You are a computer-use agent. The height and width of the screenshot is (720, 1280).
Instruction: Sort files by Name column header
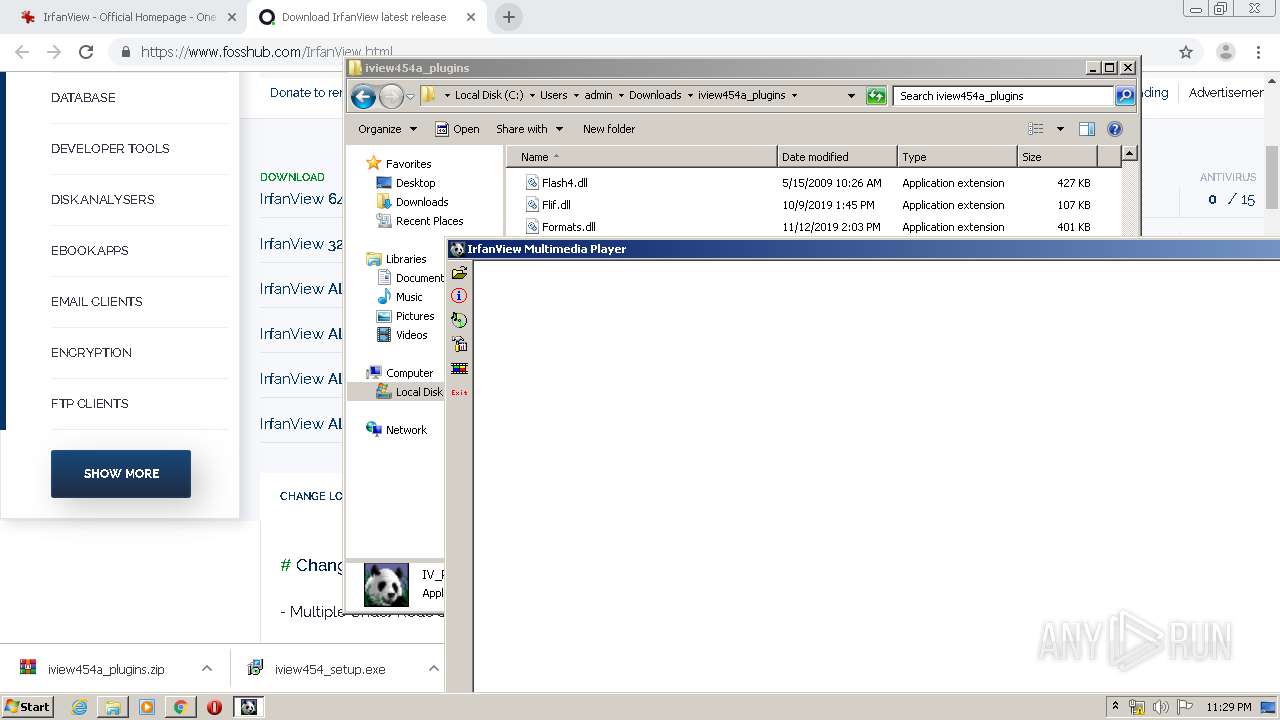(x=642, y=157)
